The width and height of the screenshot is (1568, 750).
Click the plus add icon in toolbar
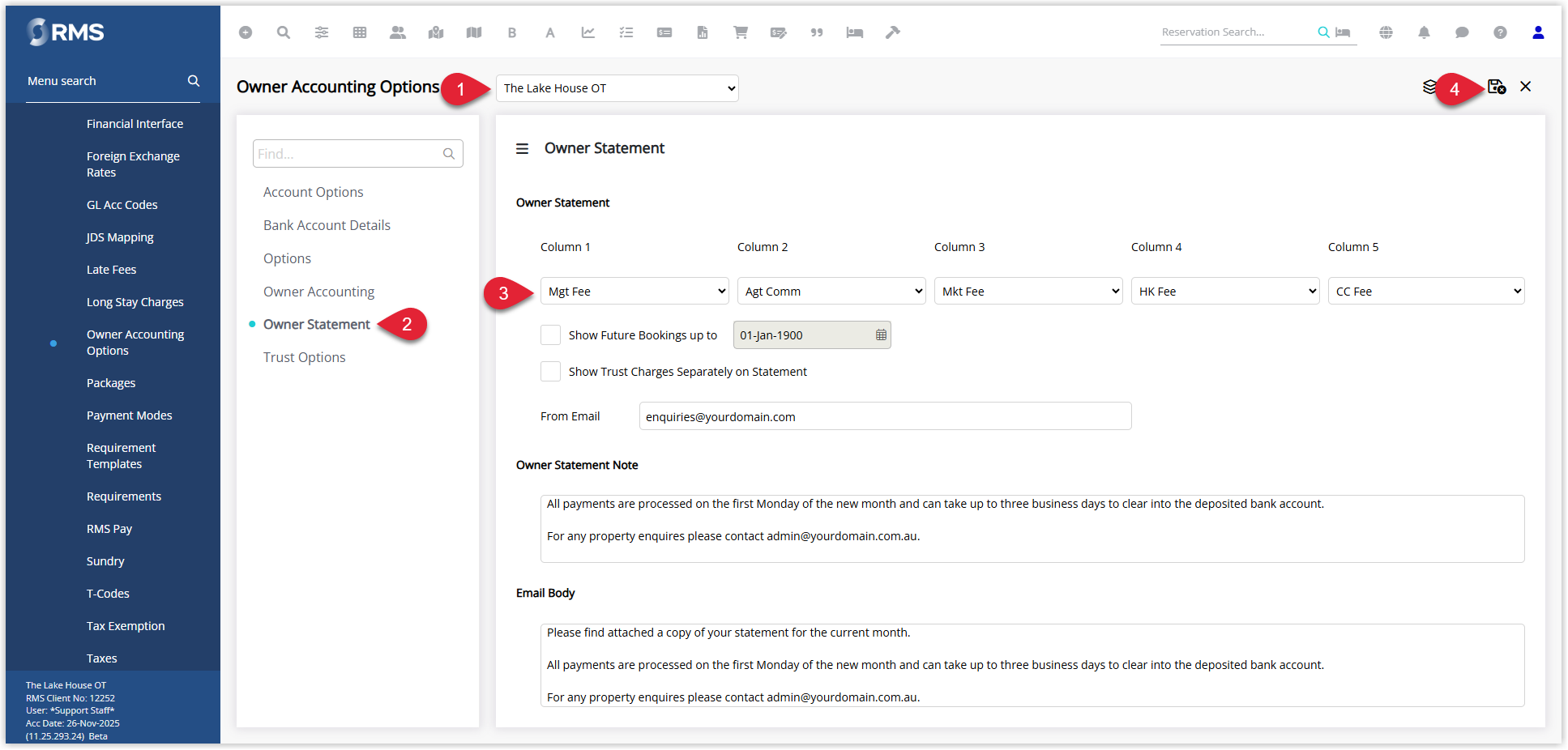pos(246,32)
